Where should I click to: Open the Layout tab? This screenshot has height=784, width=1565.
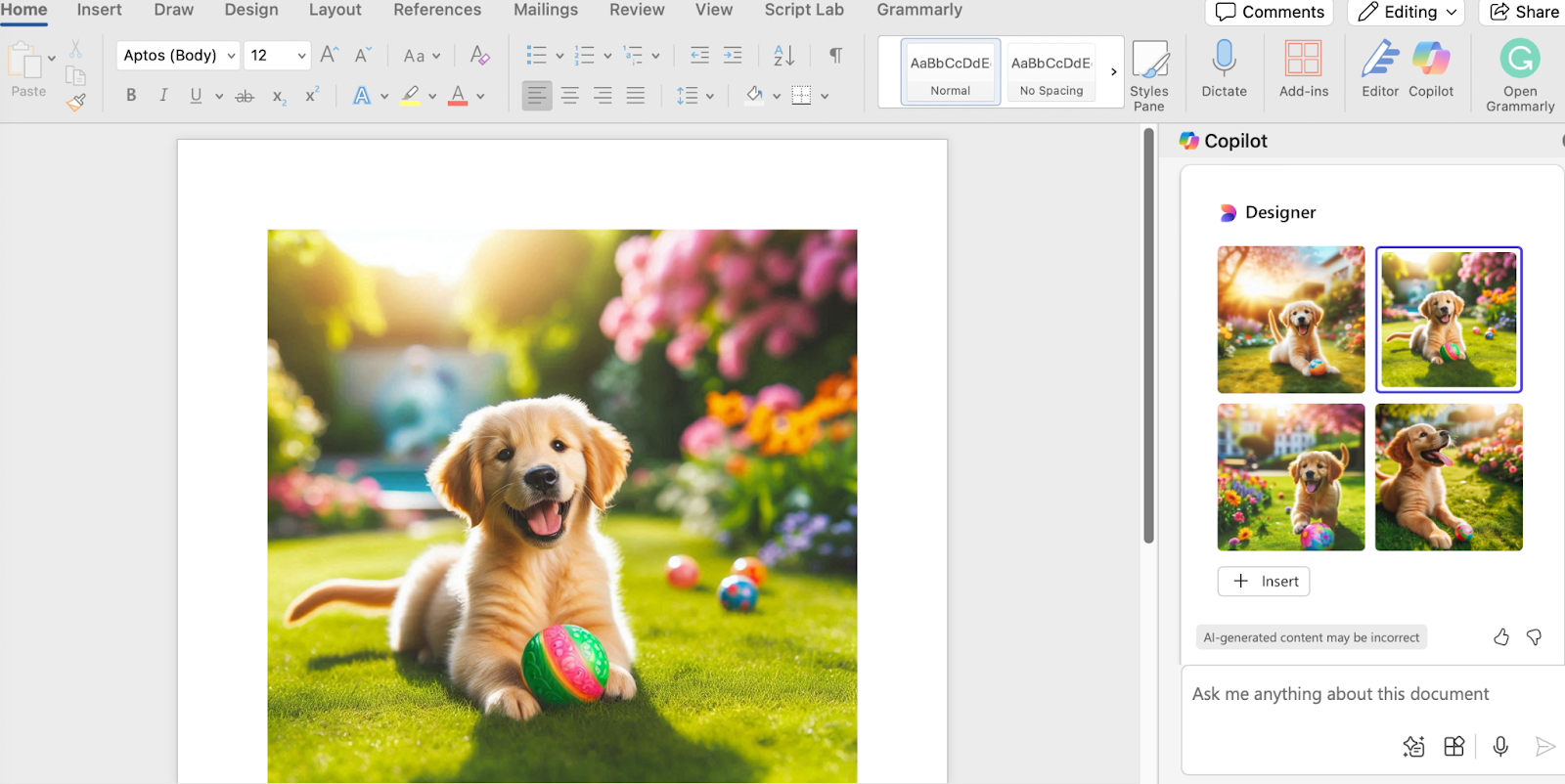point(335,10)
